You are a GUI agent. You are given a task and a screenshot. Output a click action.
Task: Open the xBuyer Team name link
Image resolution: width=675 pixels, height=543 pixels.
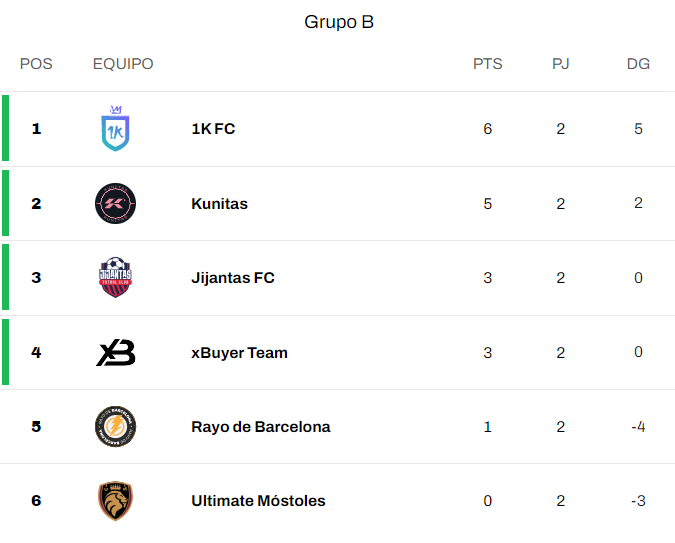[239, 353]
